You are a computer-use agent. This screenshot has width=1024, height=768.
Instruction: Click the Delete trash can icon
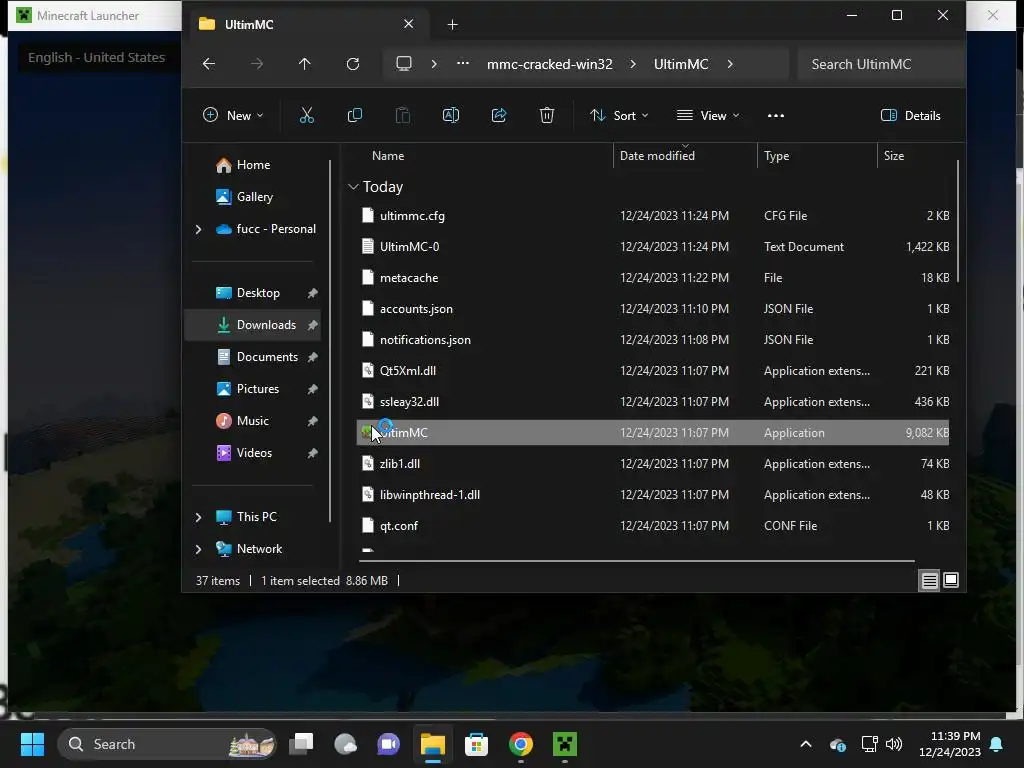[x=547, y=116]
